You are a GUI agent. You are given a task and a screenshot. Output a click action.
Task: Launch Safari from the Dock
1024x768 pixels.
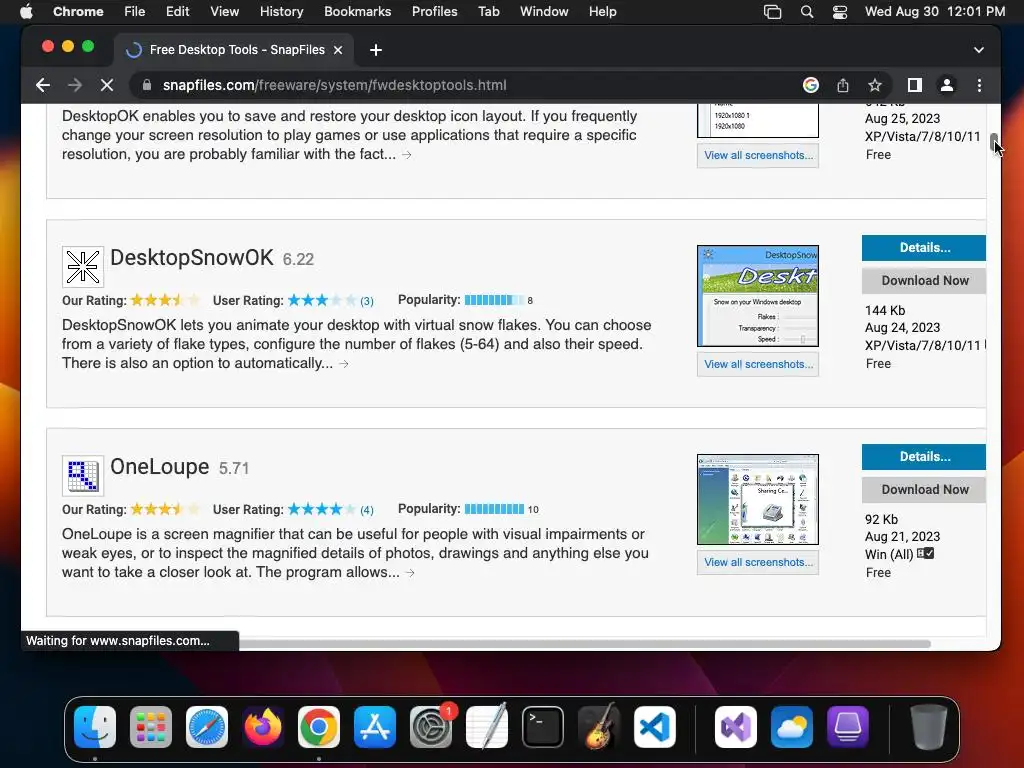click(x=207, y=727)
